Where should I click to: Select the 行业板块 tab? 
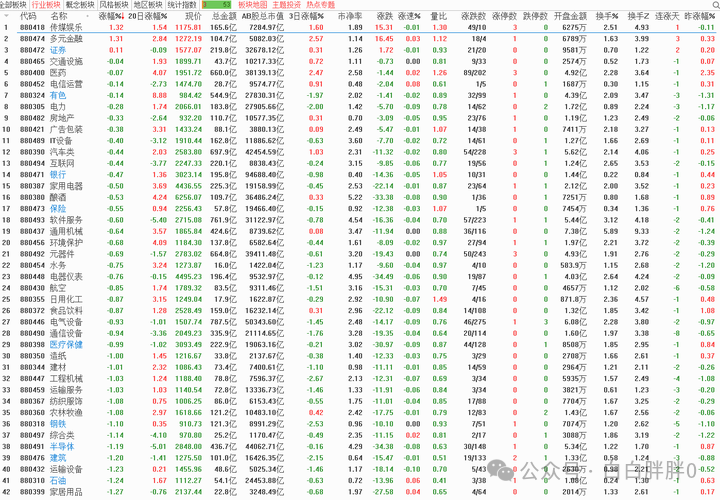(46, 5)
